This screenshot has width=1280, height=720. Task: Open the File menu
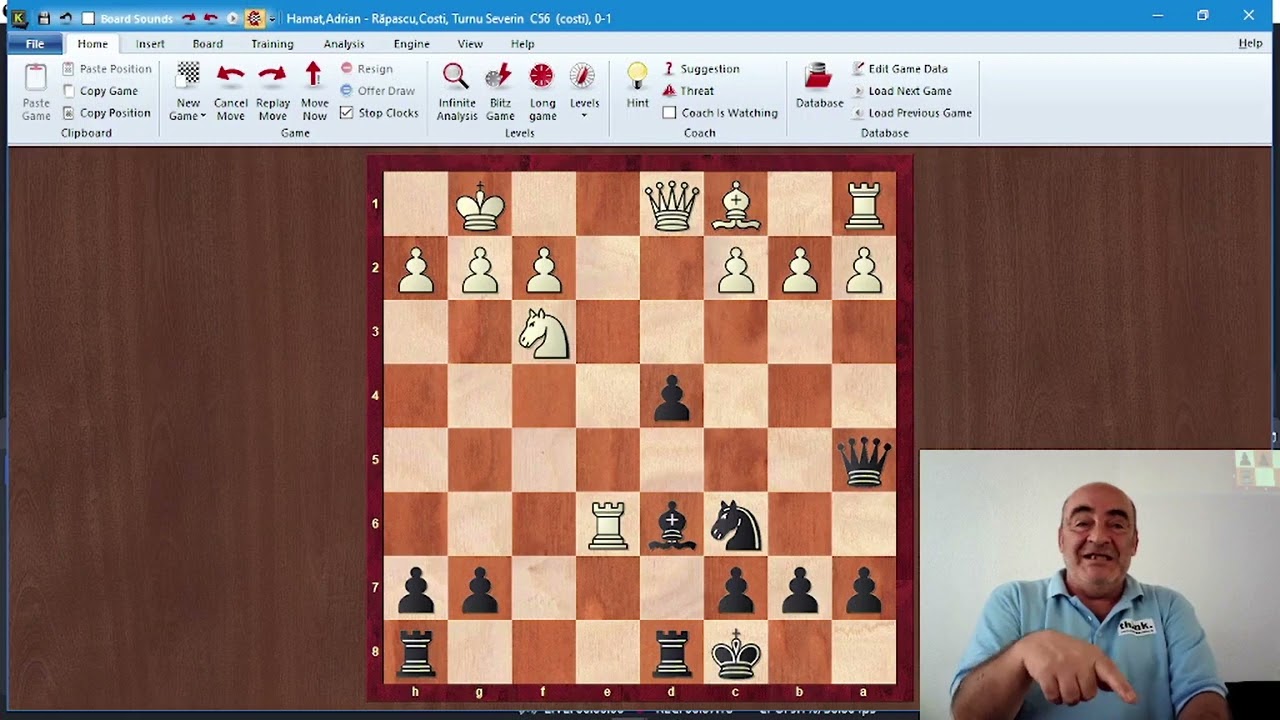pyautogui.click(x=35, y=44)
